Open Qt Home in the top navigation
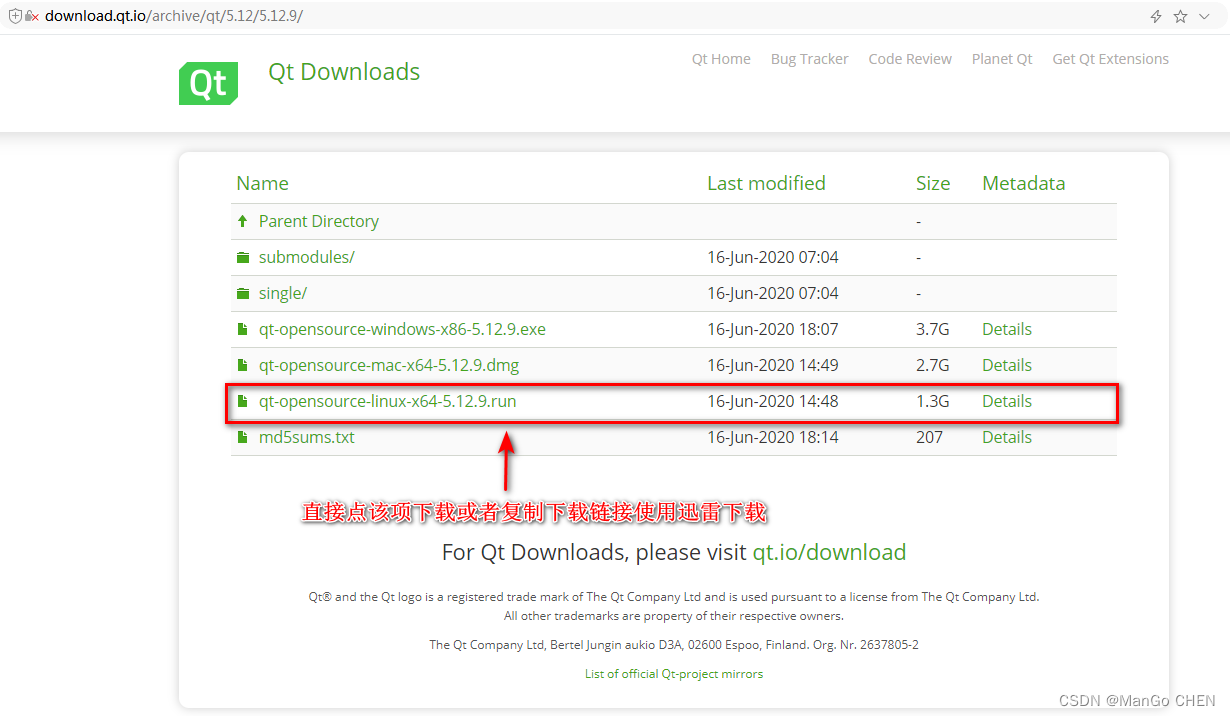 pyautogui.click(x=721, y=59)
